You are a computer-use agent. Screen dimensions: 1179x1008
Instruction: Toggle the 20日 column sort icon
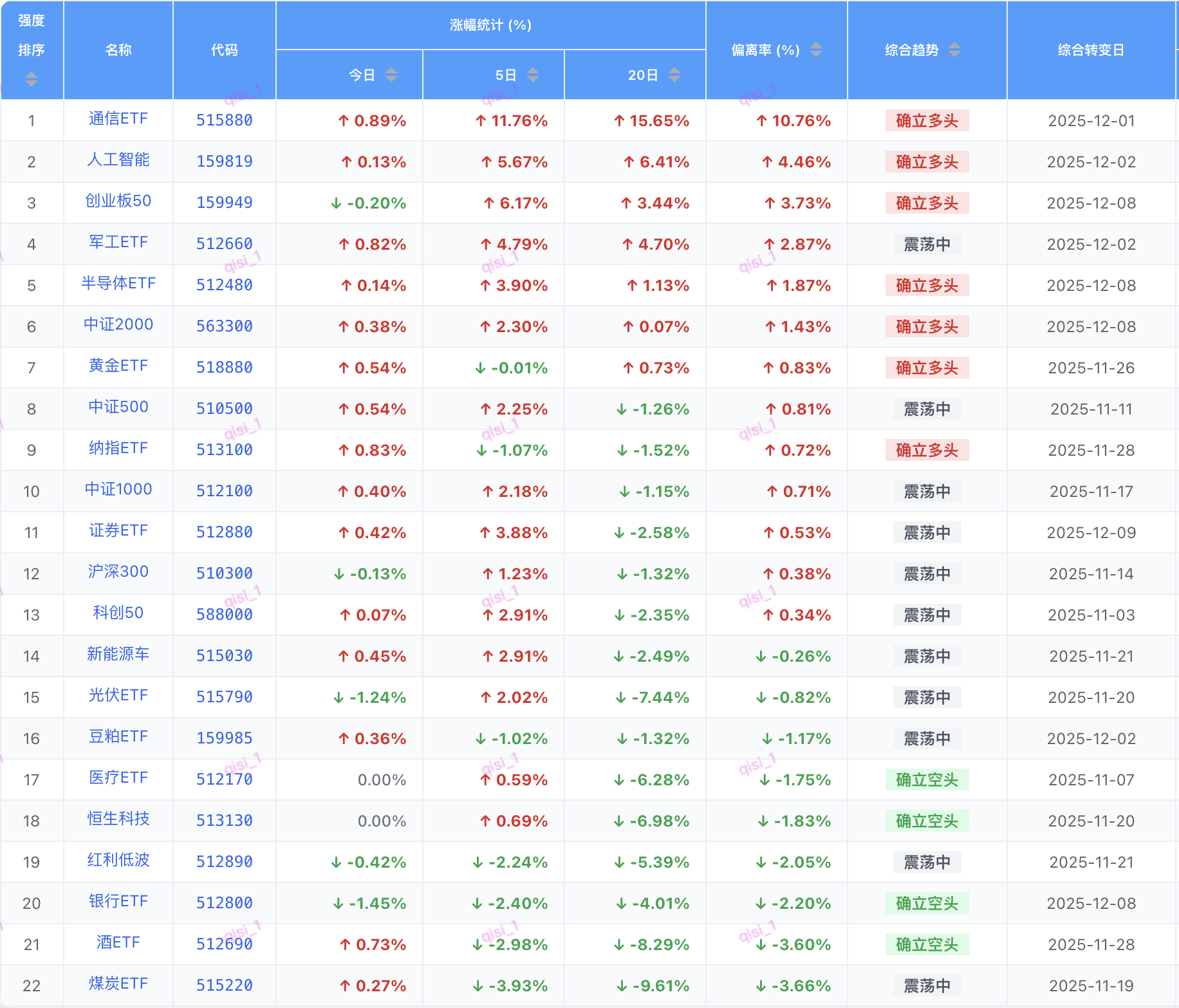(674, 75)
